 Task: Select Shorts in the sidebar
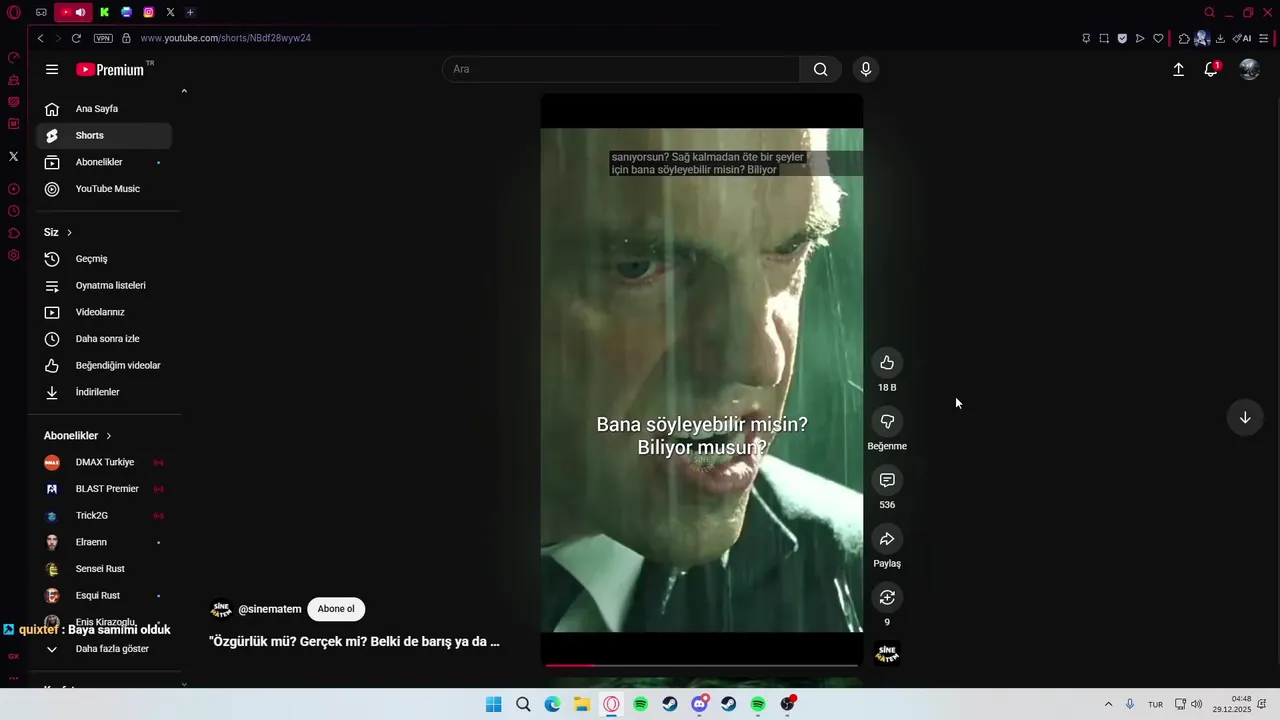pos(104,135)
